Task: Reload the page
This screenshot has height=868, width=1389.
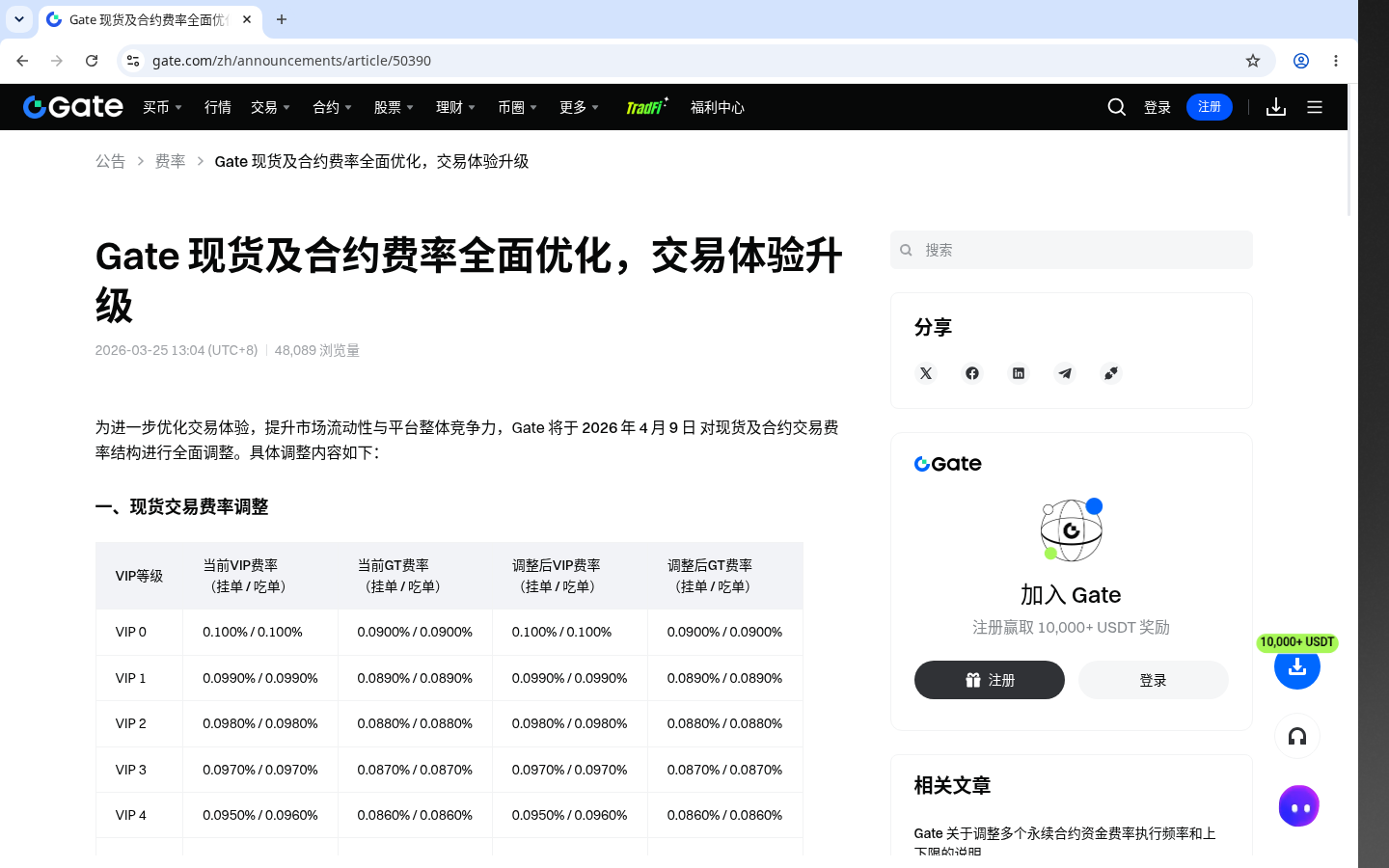Action: 92,61
